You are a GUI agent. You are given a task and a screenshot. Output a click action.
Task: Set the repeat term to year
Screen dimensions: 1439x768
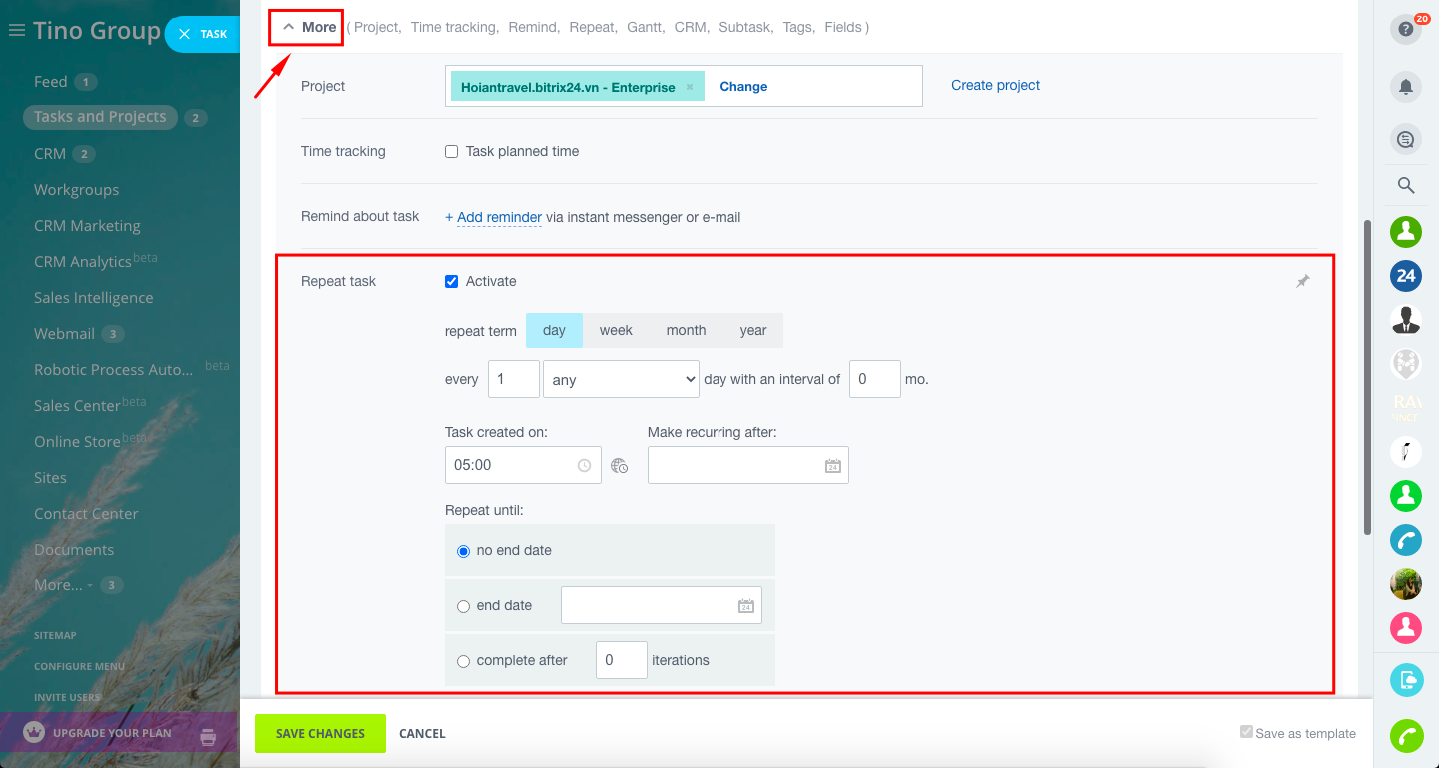[x=753, y=330]
